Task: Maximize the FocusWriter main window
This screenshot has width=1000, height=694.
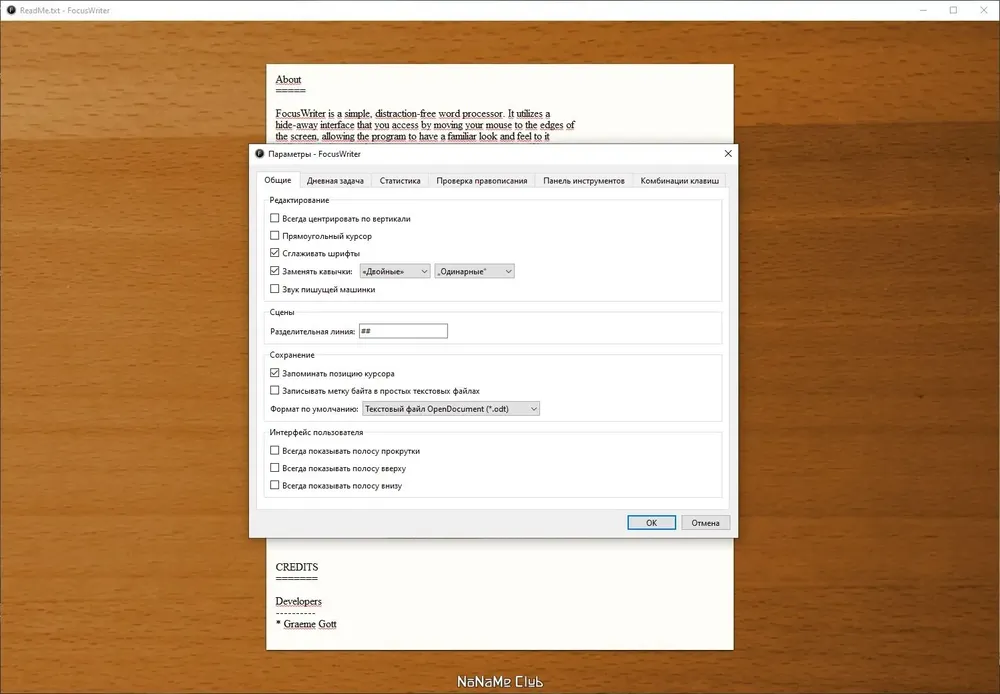Action: (x=953, y=10)
